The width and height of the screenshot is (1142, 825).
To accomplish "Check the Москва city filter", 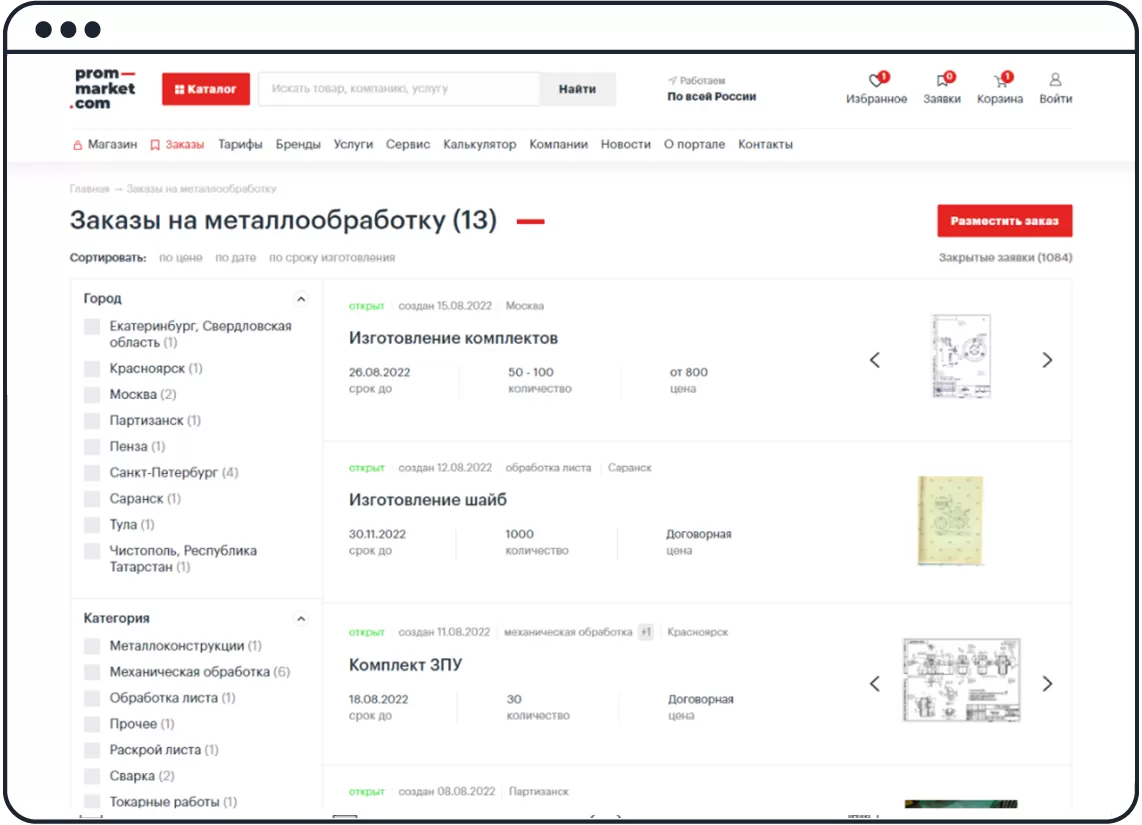I will pyautogui.click(x=92, y=395).
